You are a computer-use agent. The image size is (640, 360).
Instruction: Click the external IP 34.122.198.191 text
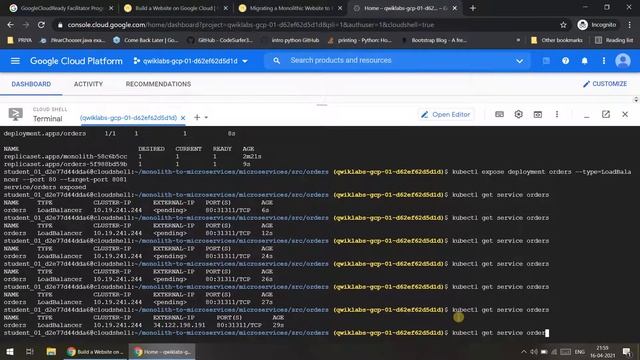click(x=179, y=325)
